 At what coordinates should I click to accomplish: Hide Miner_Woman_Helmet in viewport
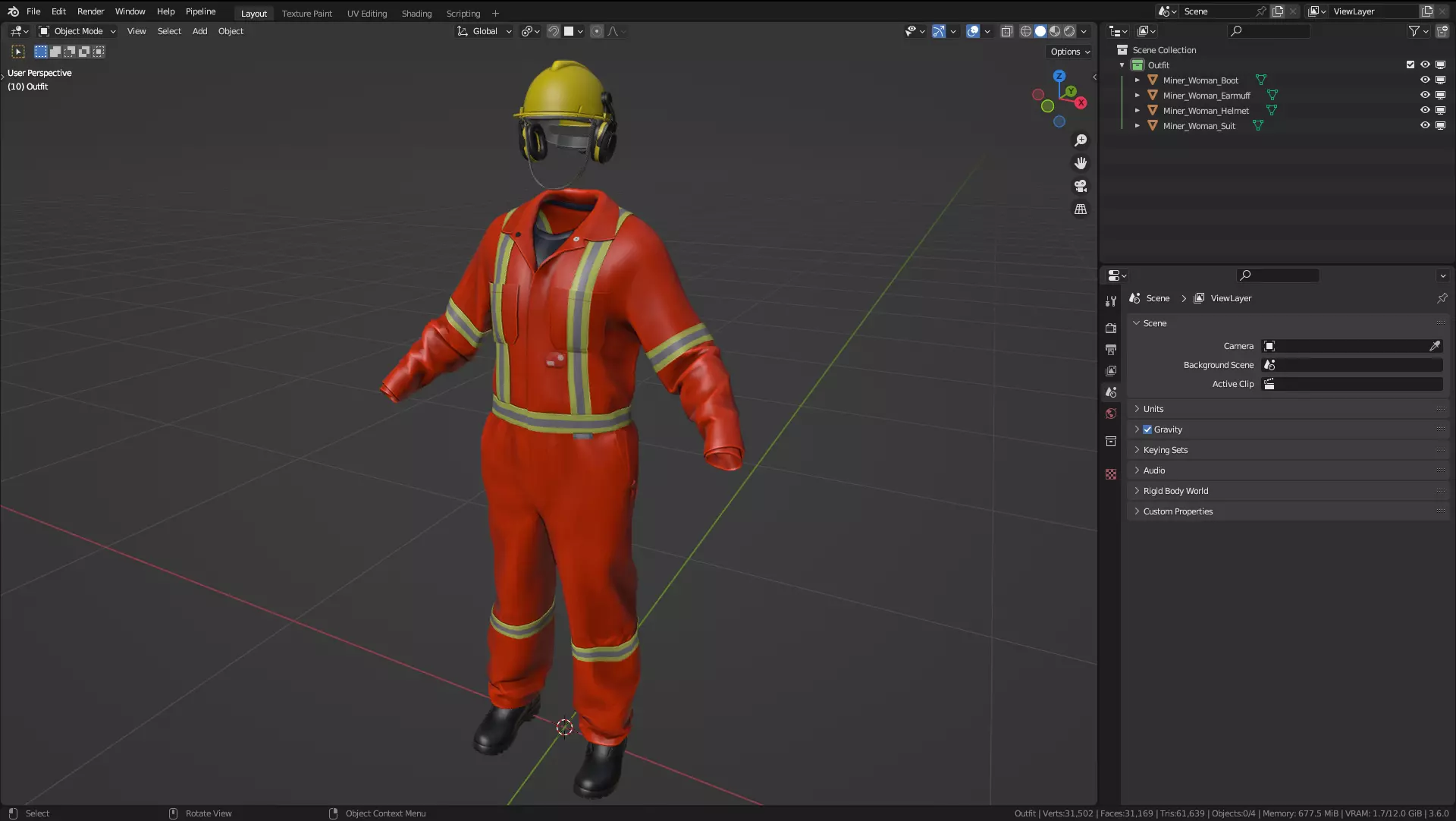click(1425, 110)
